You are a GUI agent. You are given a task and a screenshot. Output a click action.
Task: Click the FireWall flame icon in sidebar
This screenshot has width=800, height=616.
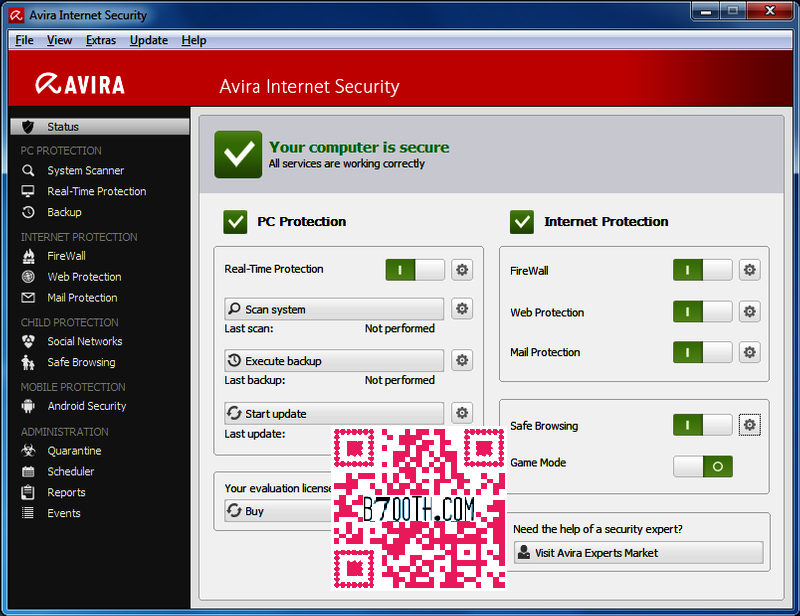(x=29, y=256)
